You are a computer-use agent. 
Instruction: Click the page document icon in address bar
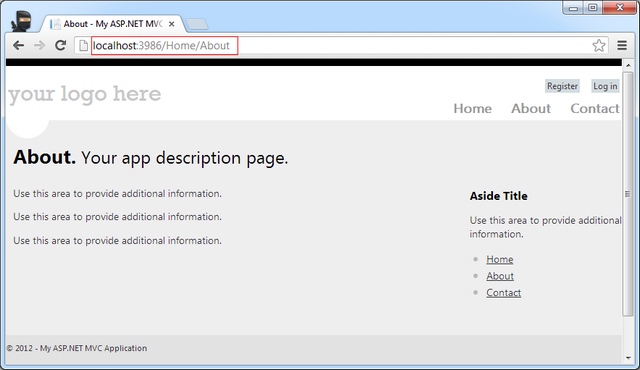coord(83,45)
